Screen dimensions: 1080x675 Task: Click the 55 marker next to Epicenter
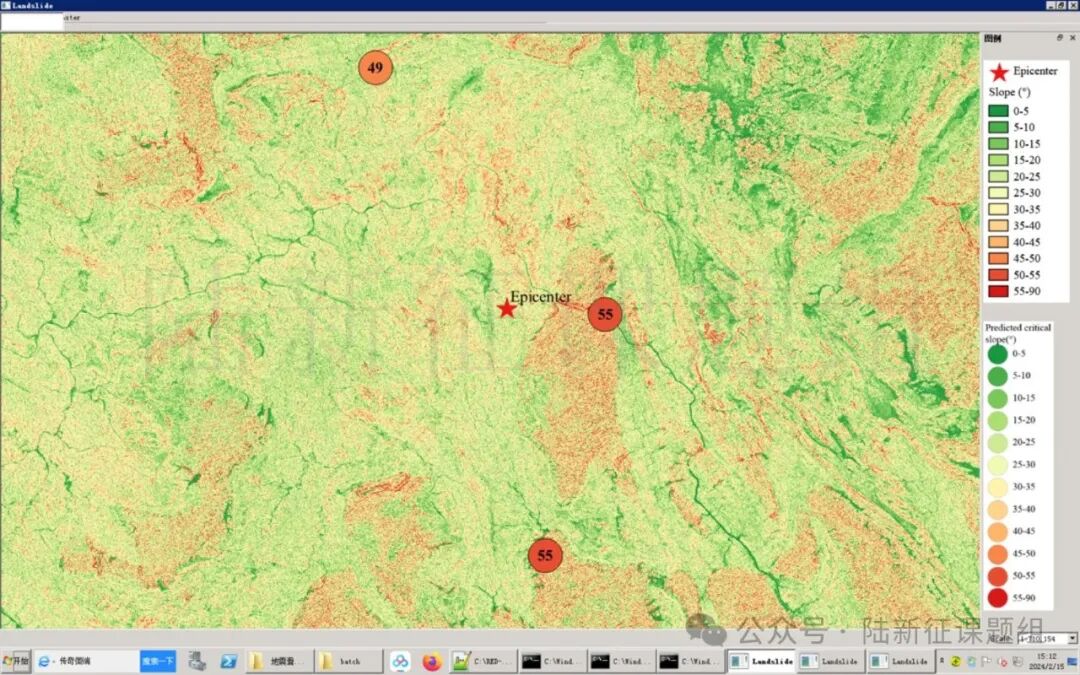click(x=605, y=314)
